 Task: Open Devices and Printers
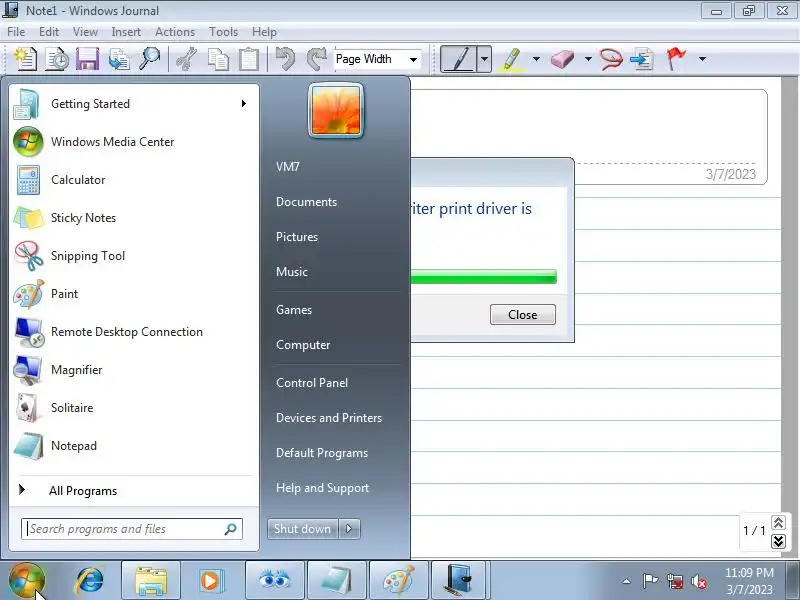(329, 418)
